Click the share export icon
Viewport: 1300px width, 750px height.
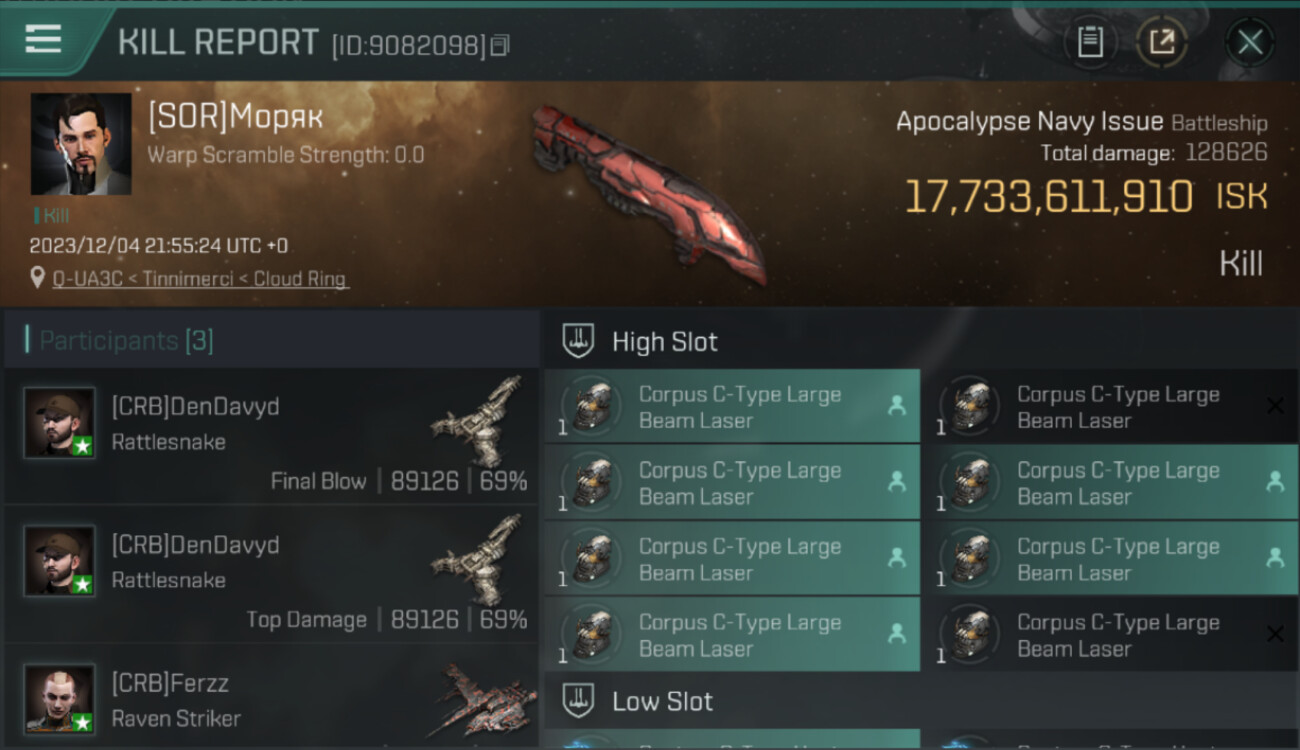[1162, 42]
